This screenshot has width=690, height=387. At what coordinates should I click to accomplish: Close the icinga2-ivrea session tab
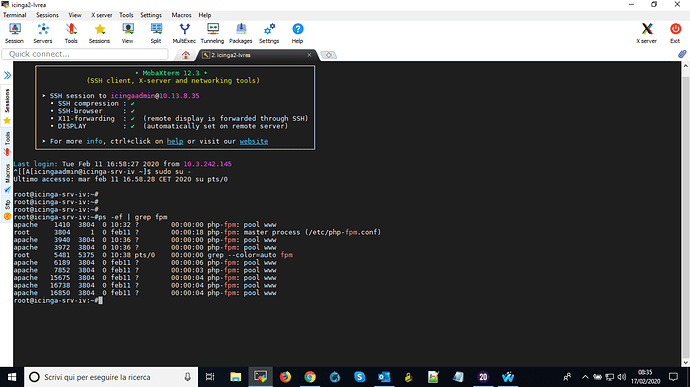pyautogui.click(x=309, y=55)
